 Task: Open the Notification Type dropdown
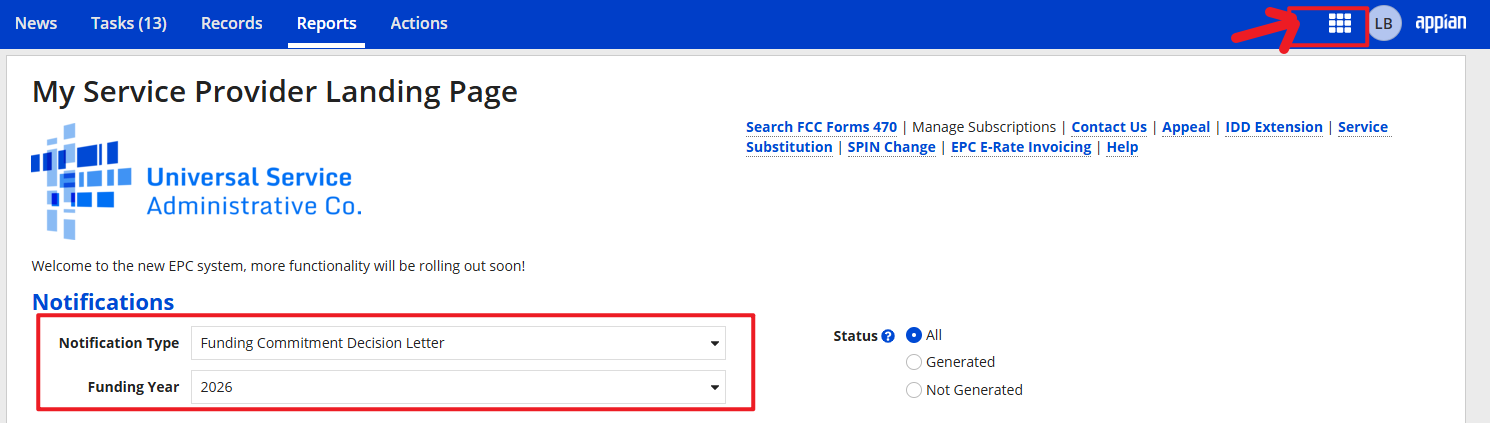(458, 343)
